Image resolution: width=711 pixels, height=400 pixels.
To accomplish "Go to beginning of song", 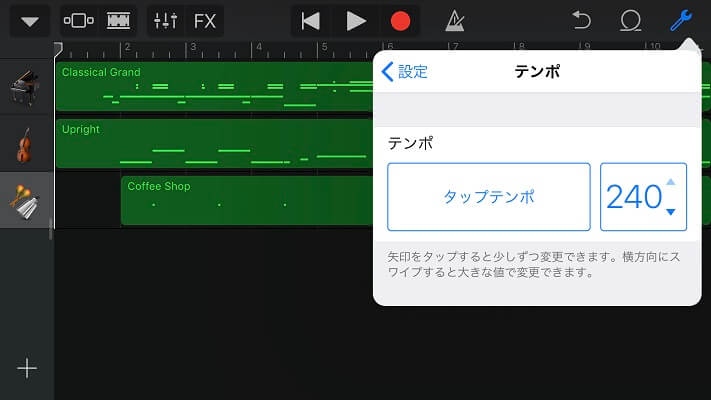I will point(311,21).
